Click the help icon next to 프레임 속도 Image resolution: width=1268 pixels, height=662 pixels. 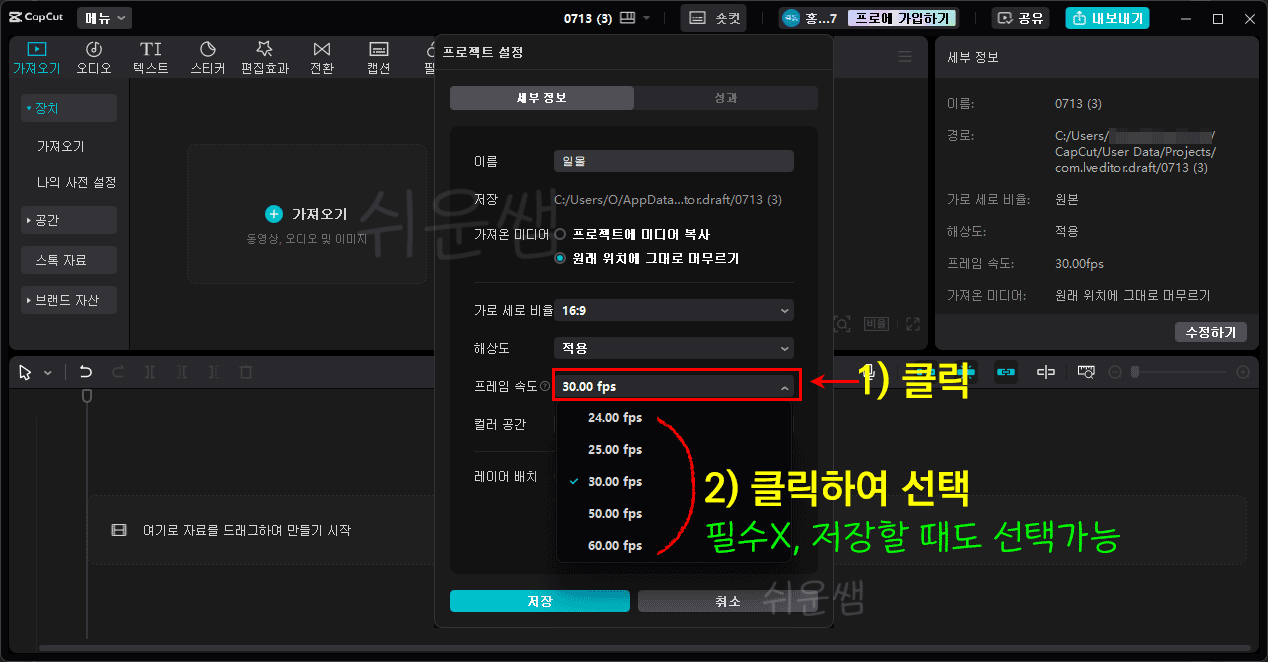pos(545,387)
